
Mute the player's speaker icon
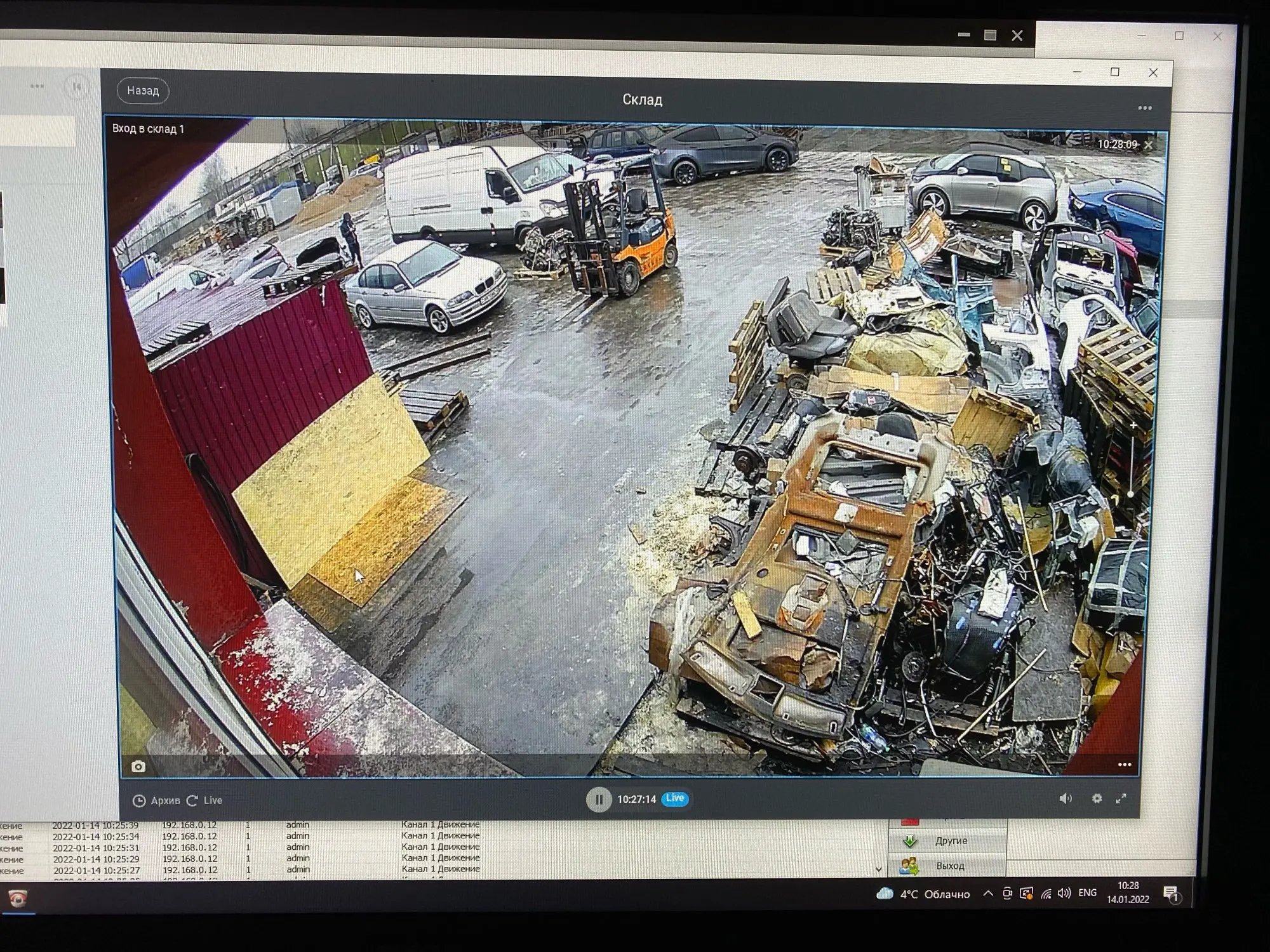tap(1066, 798)
